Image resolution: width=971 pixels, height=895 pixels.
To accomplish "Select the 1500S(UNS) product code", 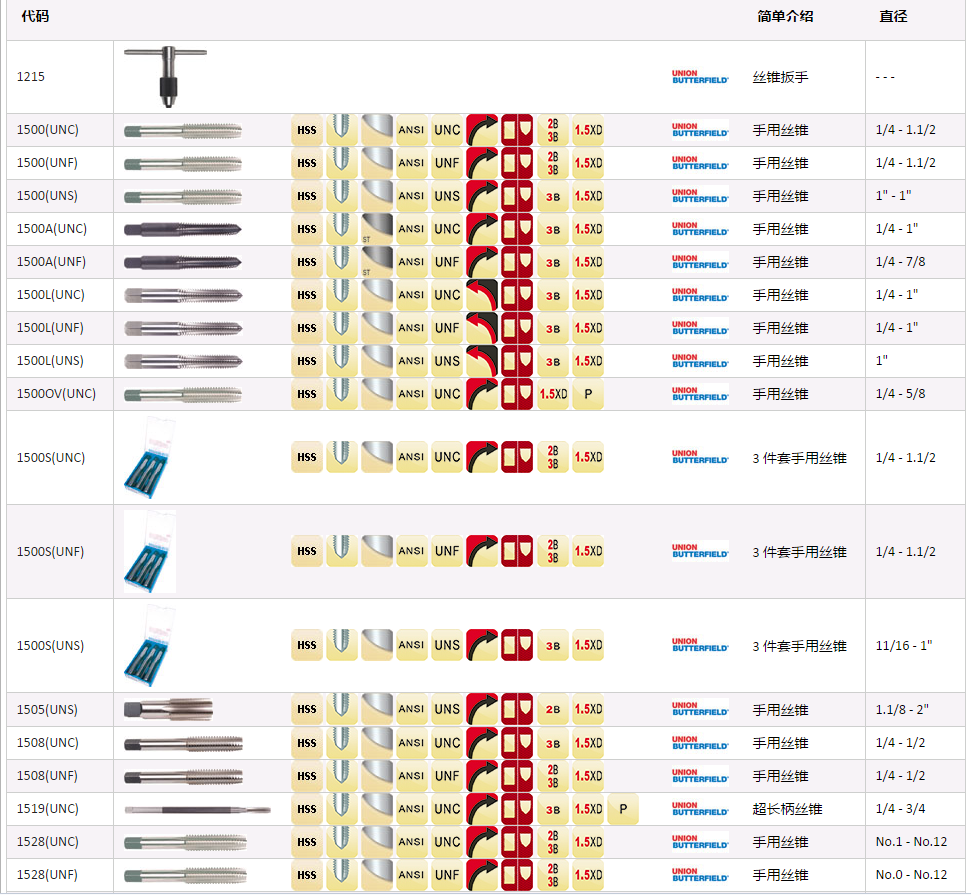I will pos(51,646).
